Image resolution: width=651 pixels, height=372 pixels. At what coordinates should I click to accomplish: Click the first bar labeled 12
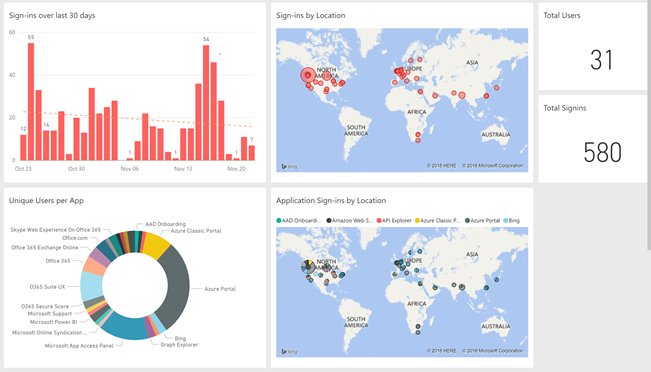point(23,147)
